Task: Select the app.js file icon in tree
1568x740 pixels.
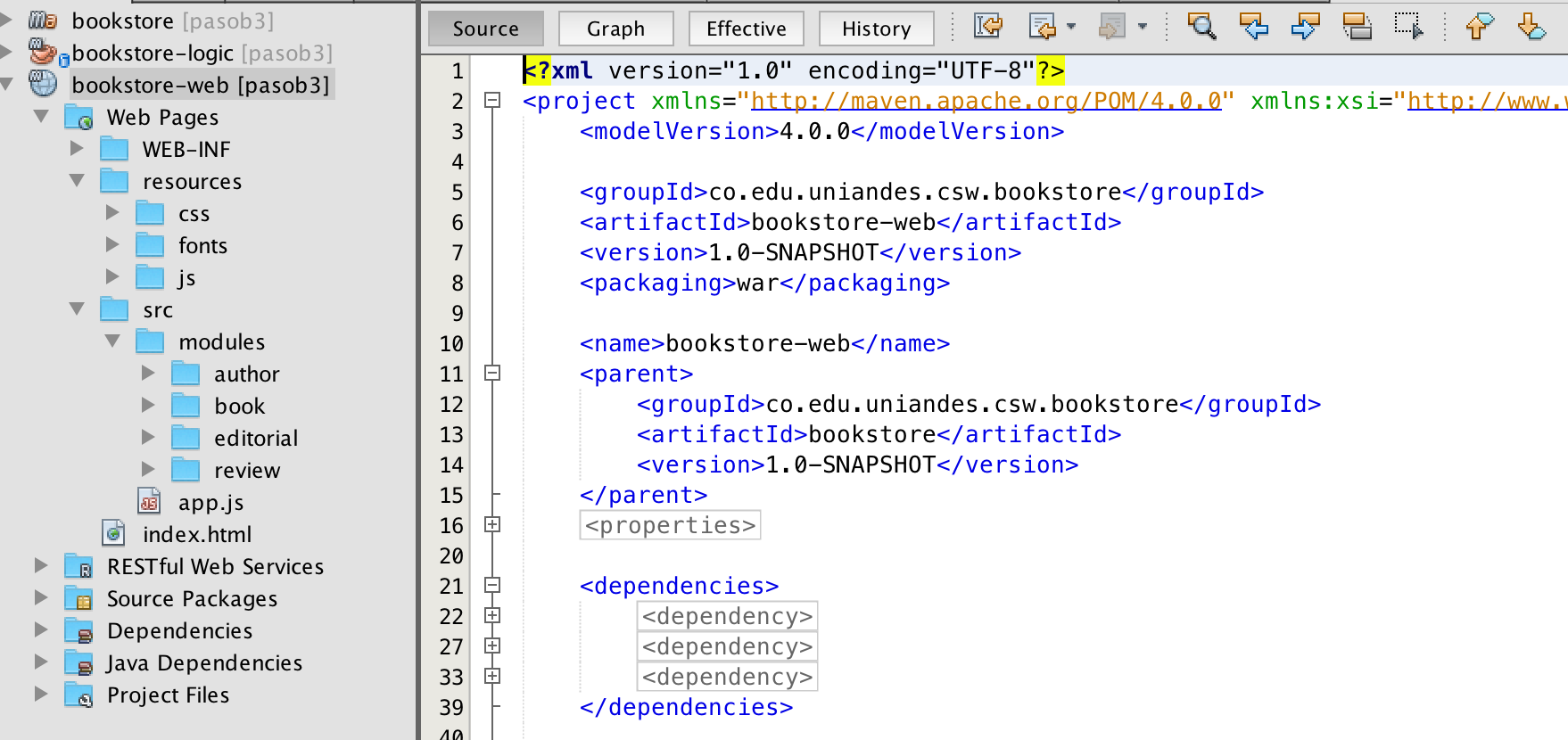Action: 149,502
